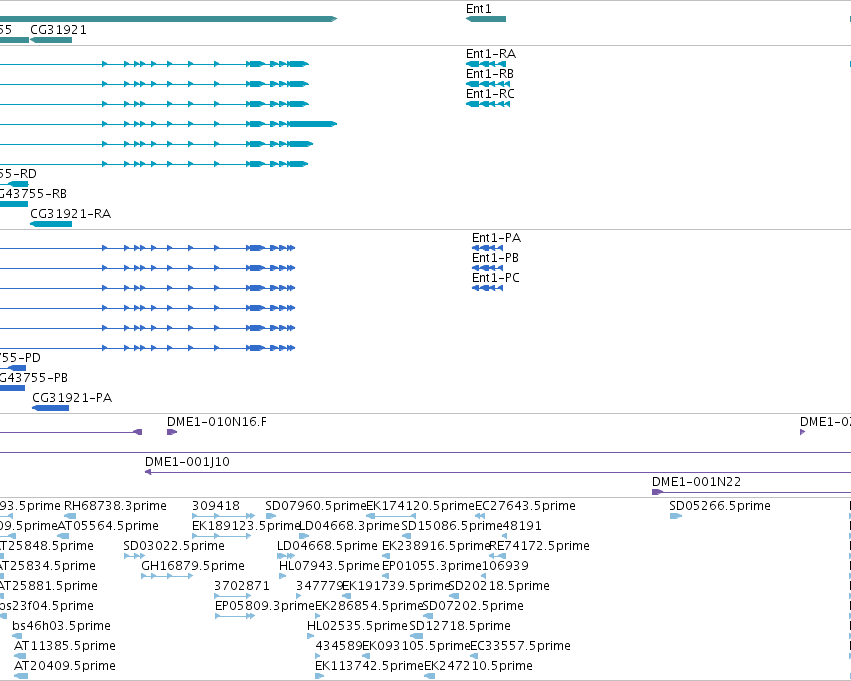This screenshot has width=851, height=681.
Task: Click the Ent1-PB CDS label
Action: point(496,258)
